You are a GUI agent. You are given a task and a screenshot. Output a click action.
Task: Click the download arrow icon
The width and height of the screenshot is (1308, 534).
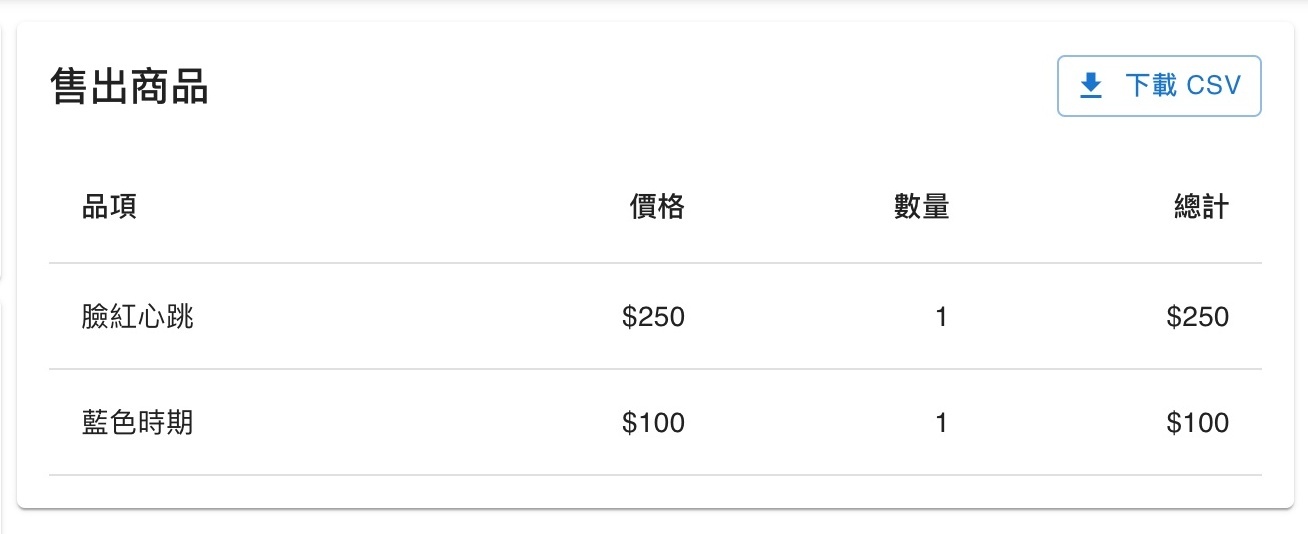(x=1091, y=86)
